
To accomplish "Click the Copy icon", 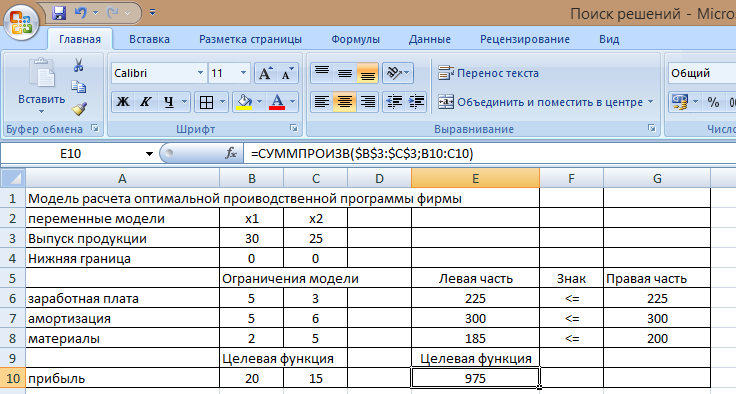I will click(x=78, y=87).
